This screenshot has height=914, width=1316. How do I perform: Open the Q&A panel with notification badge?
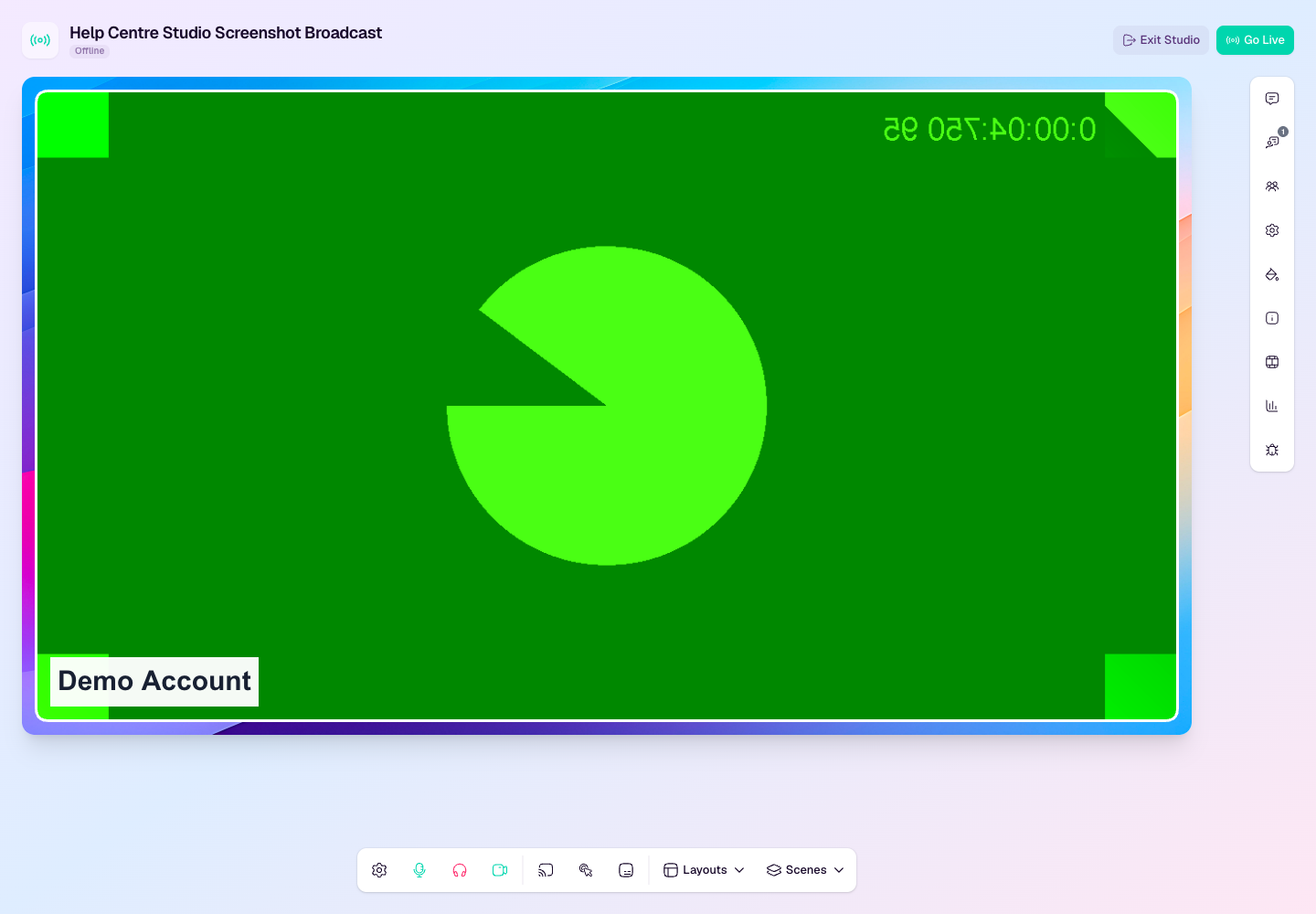tap(1272, 143)
